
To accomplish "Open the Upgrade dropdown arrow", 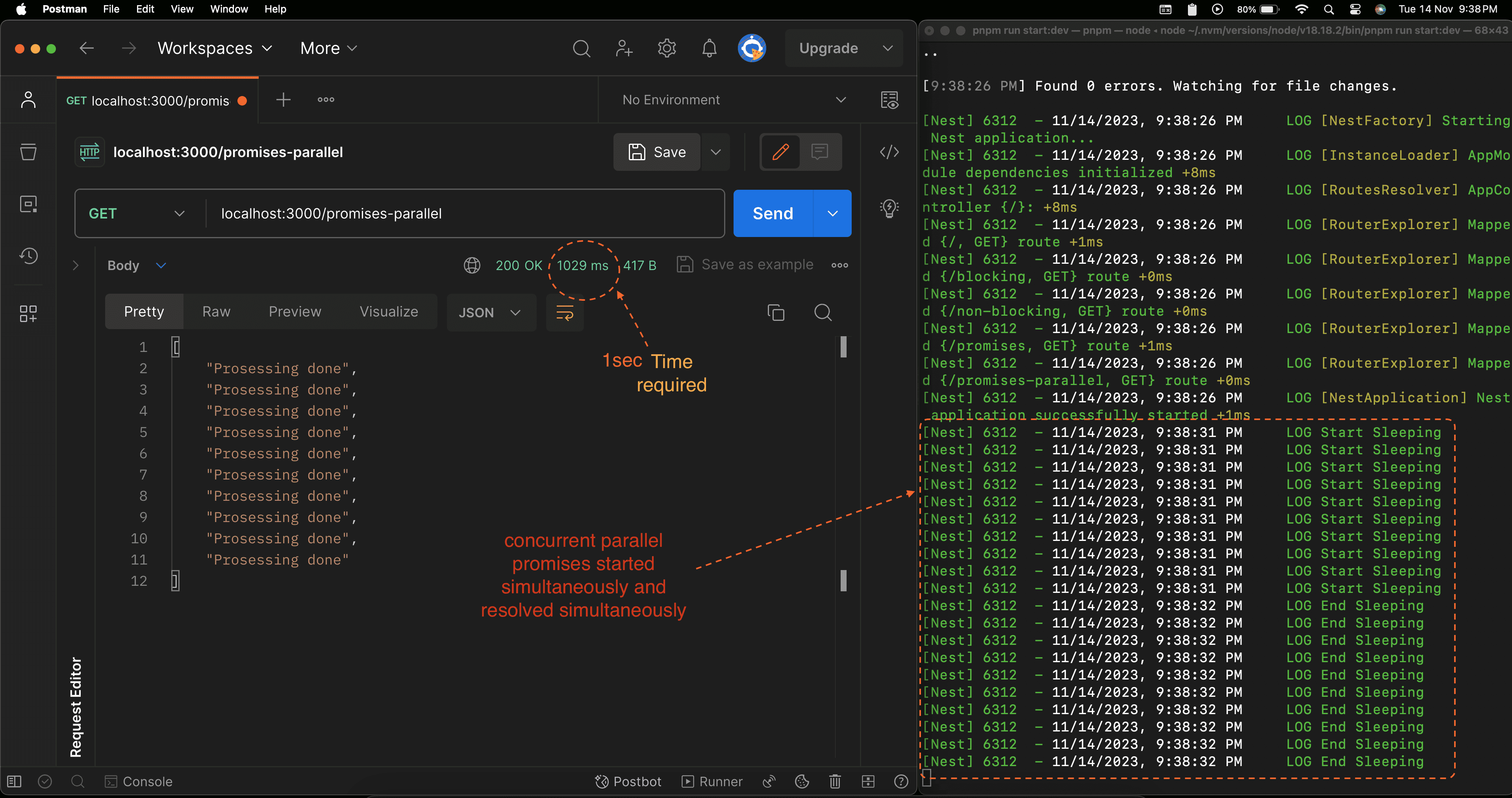I will pos(888,48).
